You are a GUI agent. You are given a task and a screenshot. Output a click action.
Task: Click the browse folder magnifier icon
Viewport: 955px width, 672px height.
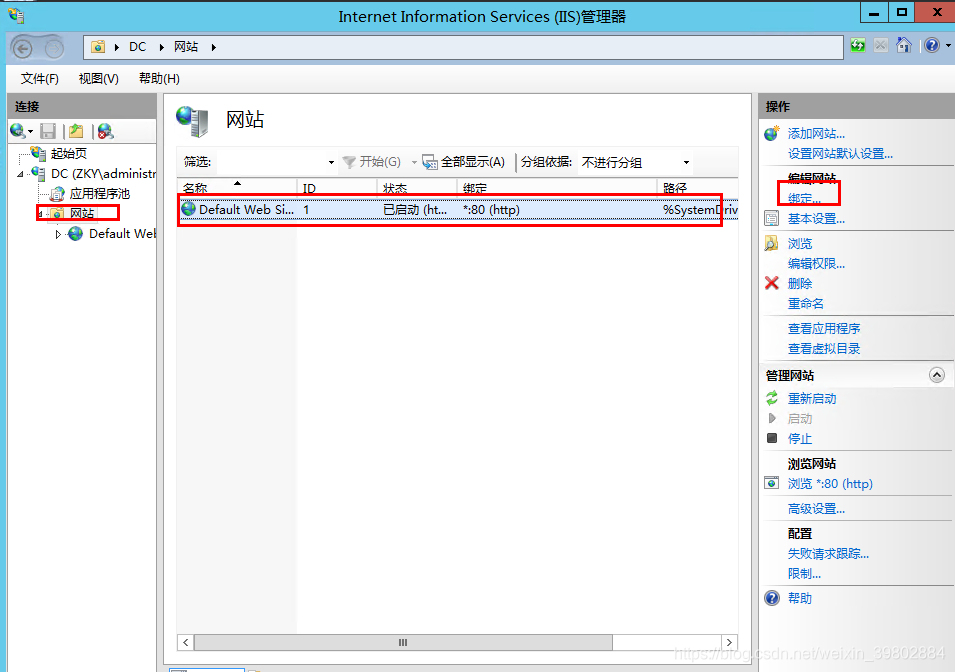coord(771,243)
